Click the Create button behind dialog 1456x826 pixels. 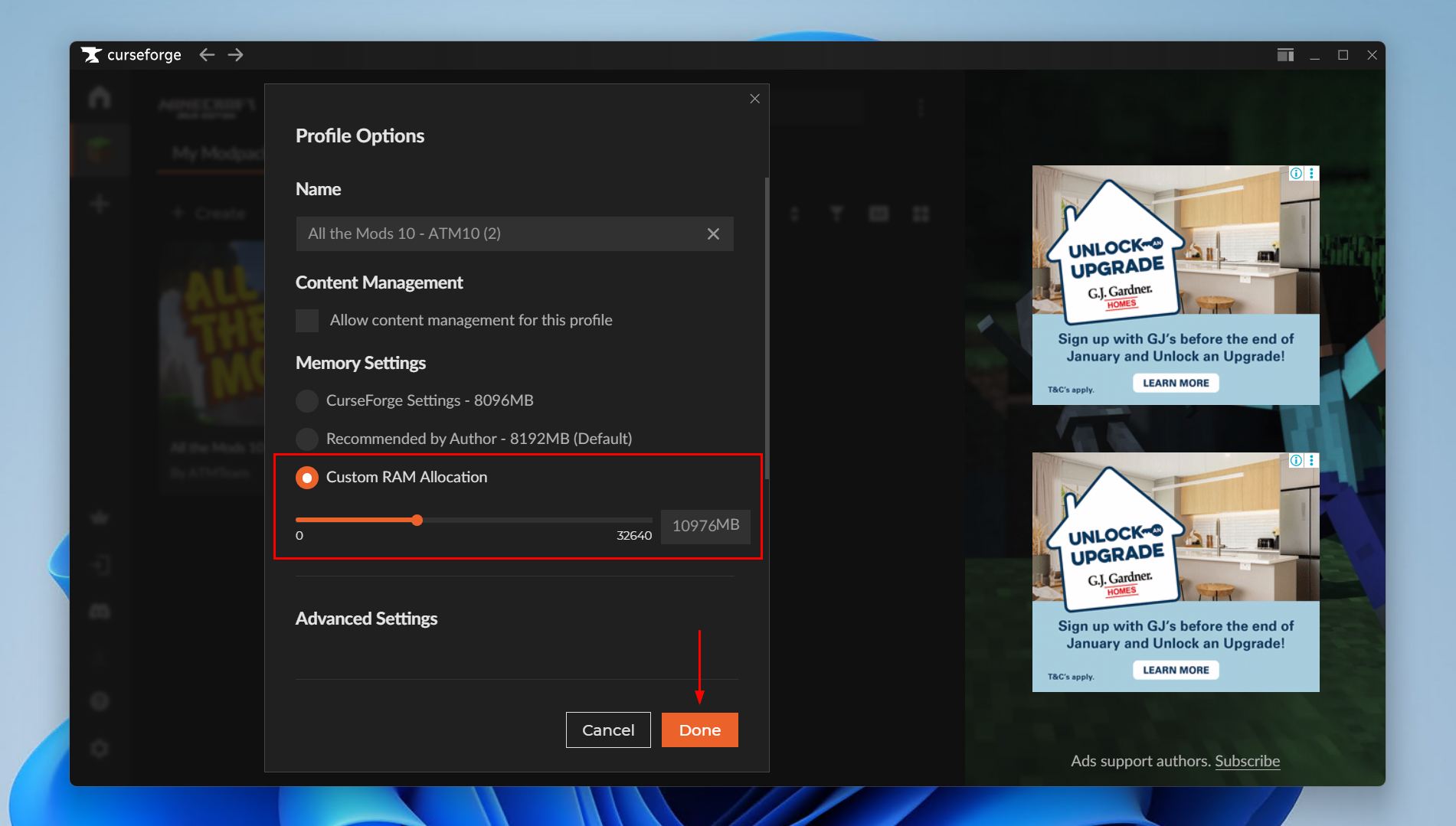click(x=209, y=213)
